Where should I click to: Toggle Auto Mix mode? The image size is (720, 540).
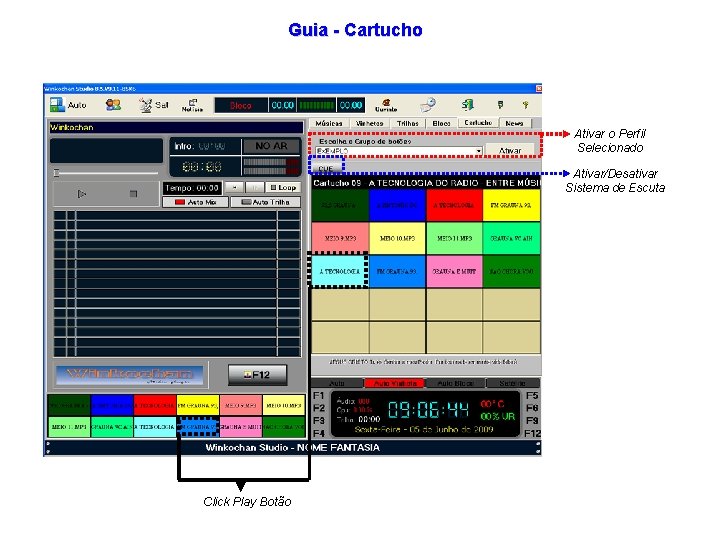coord(196,202)
